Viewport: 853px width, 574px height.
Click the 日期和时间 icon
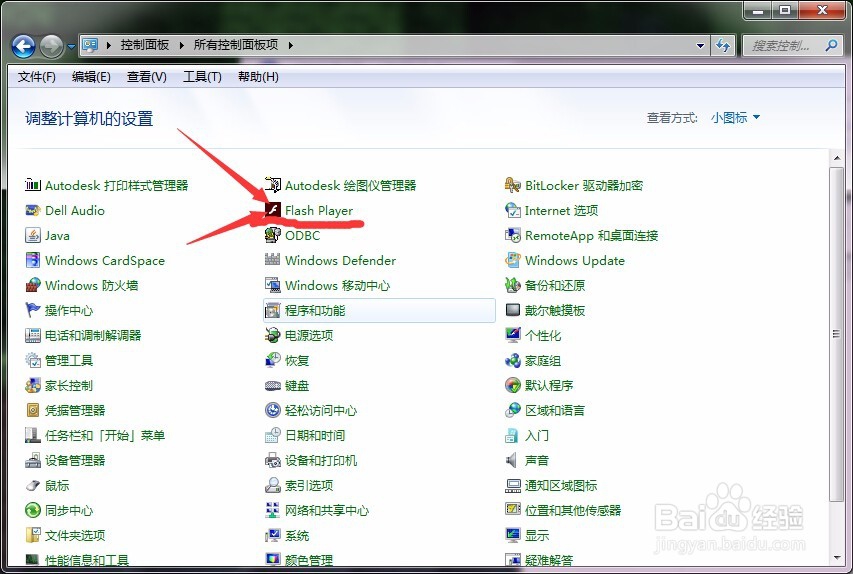coord(273,435)
